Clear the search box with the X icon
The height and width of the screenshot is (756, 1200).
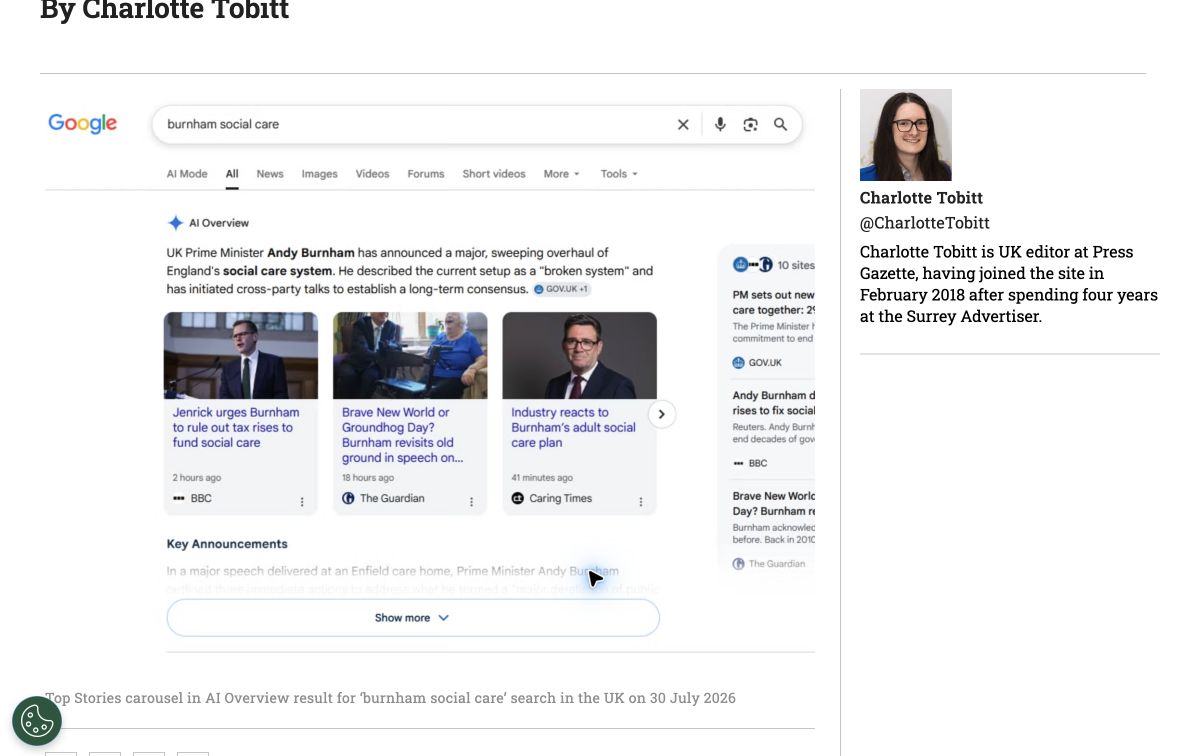coord(683,125)
